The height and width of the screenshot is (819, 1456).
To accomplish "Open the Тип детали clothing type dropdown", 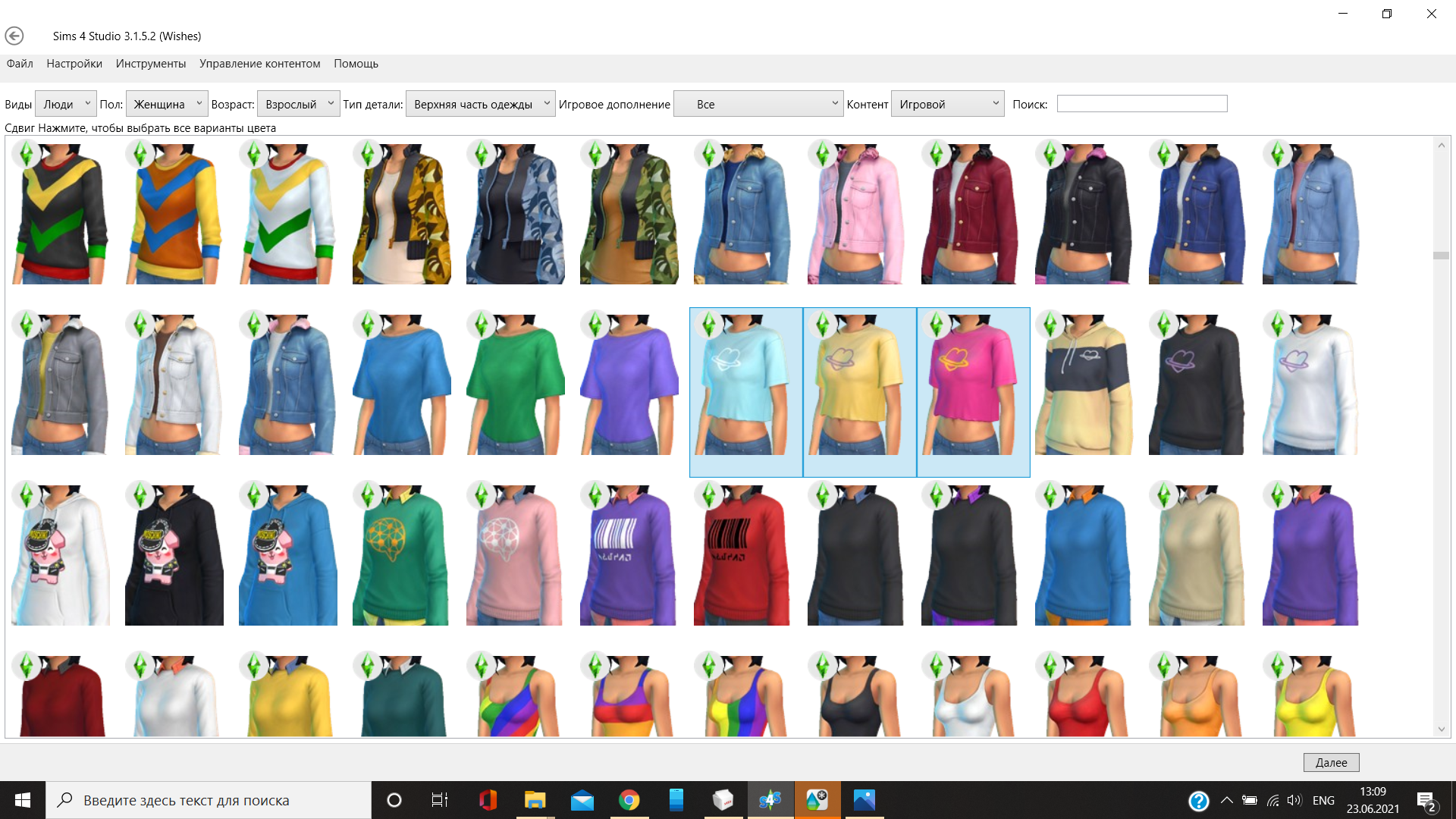I will 480,104.
